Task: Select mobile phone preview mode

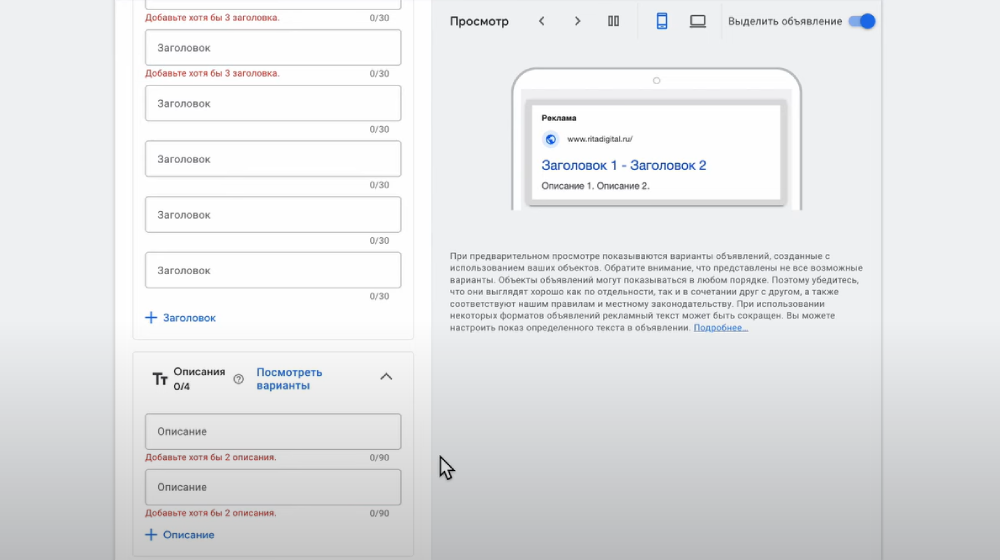Action: tap(662, 21)
